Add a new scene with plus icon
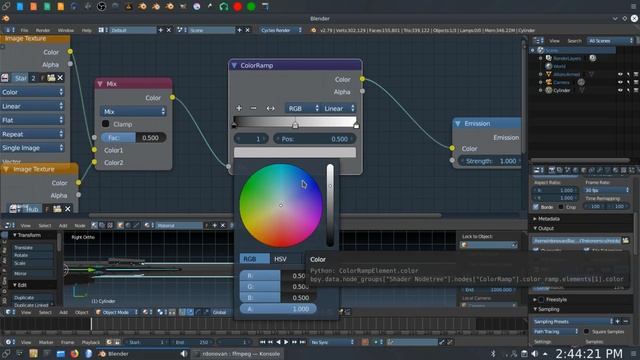Image resolution: width=640 pixels, height=360 pixels. [x=240, y=30]
